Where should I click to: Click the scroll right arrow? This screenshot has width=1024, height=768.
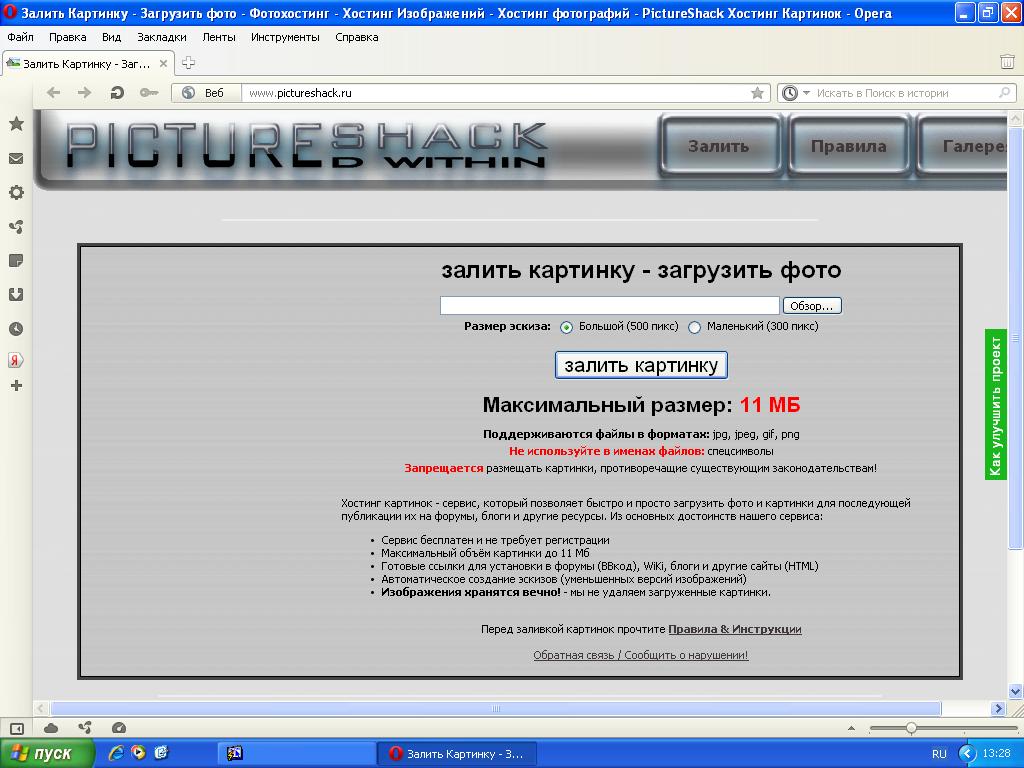click(x=998, y=709)
